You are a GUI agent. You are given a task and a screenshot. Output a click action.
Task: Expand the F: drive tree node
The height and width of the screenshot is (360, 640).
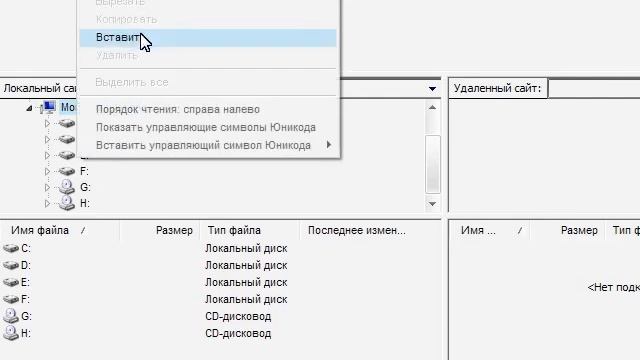pos(47,171)
